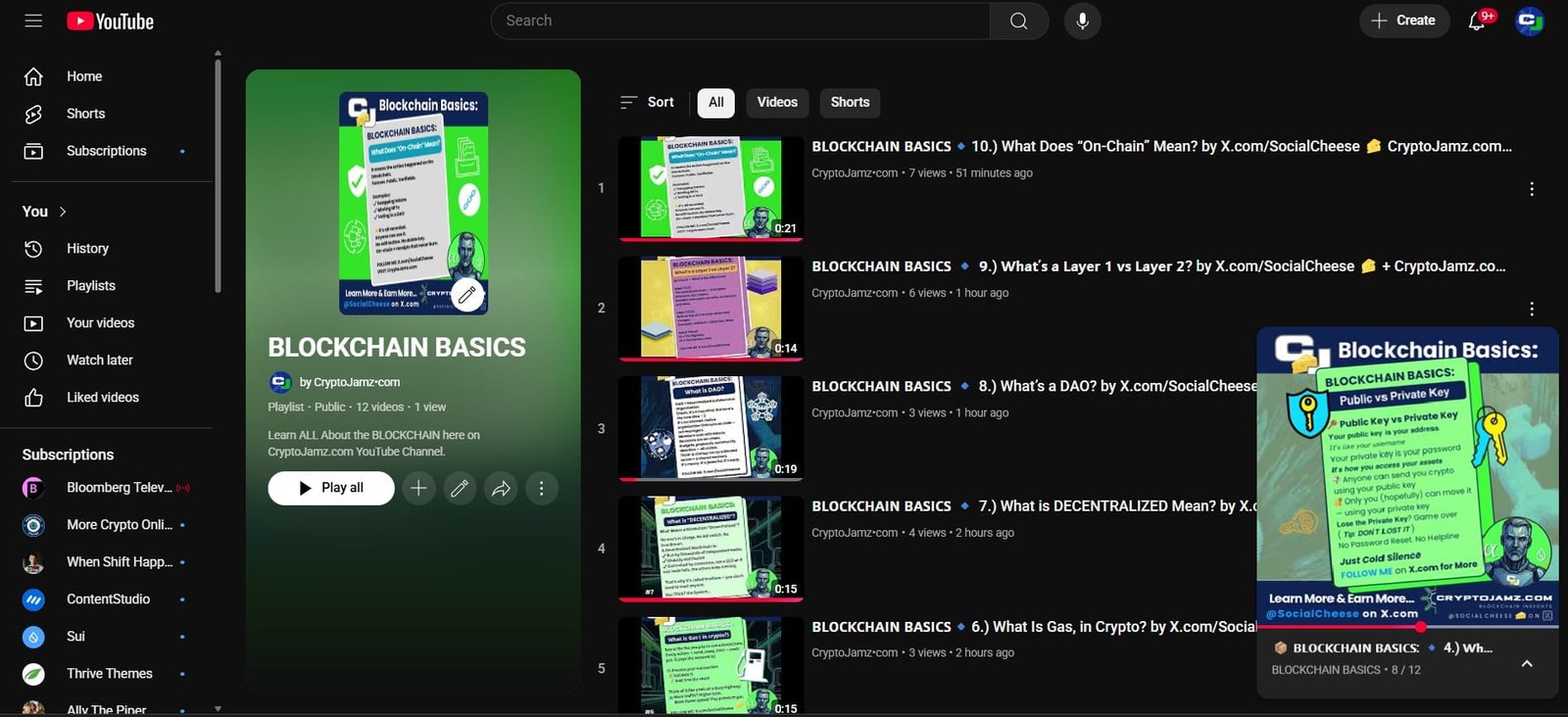1568x717 pixels.
Task: Click the Play all button
Action: coord(331,488)
